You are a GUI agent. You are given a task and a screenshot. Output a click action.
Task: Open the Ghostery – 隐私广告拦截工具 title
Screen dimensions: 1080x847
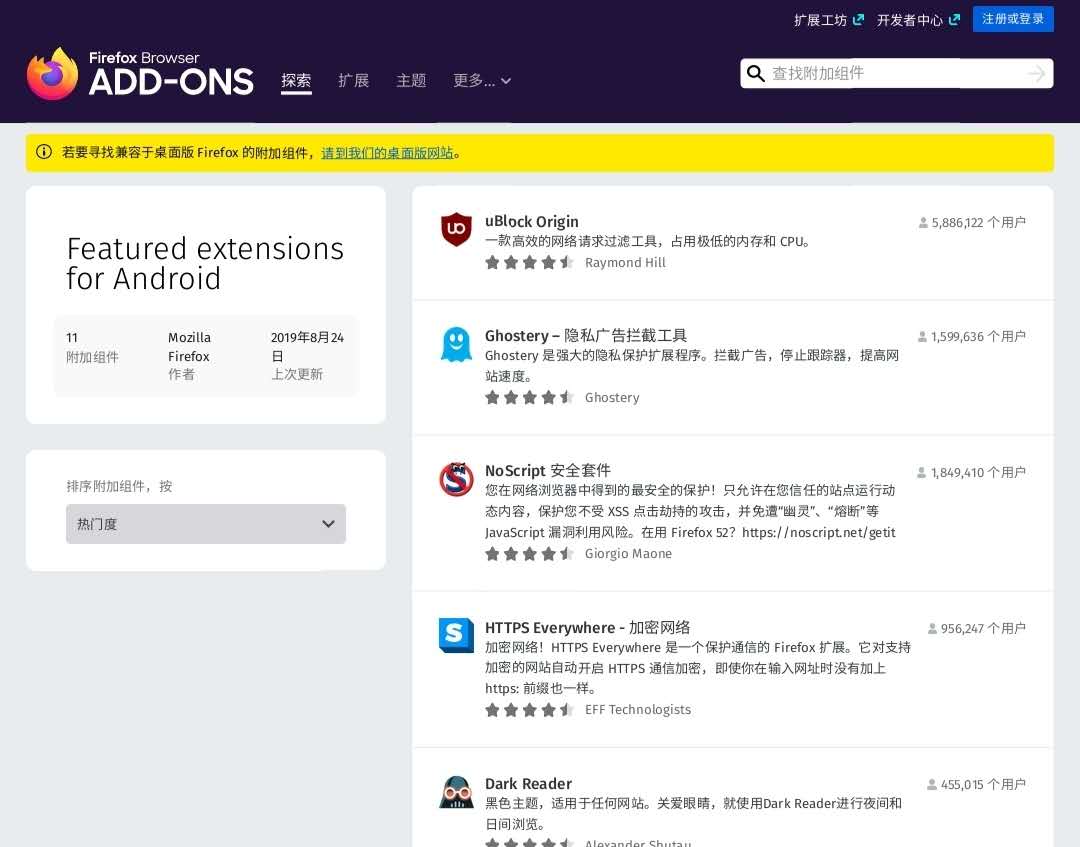pyautogui.click(x=586, y=335)
